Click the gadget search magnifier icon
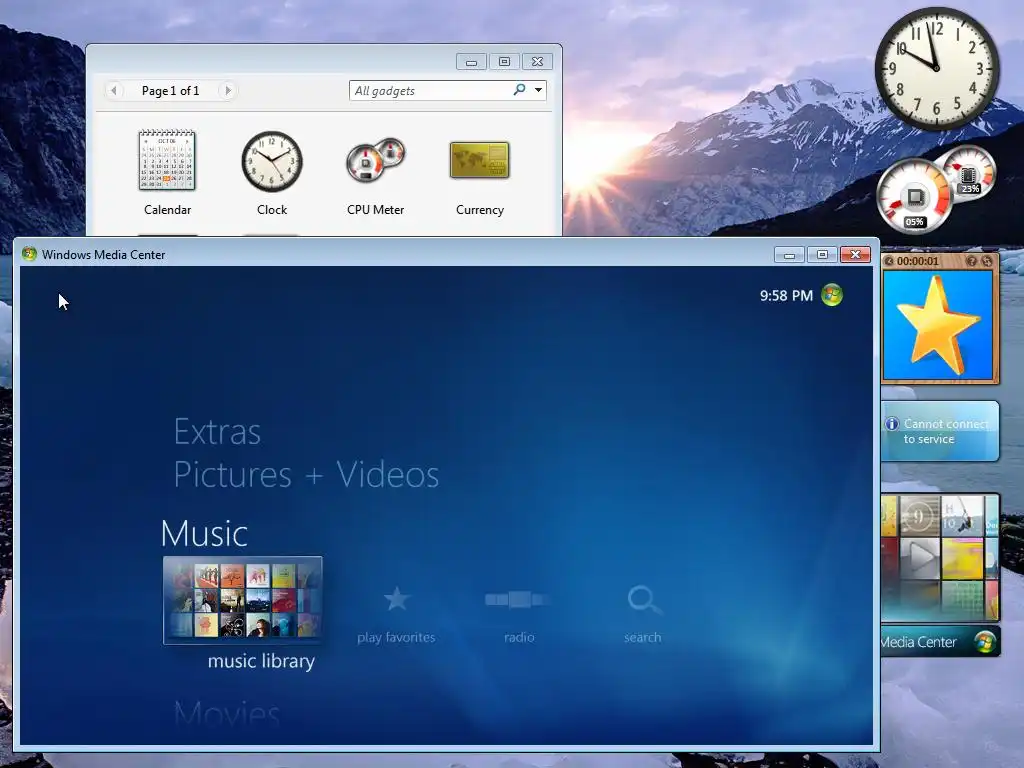This screenshot has height=768, width=1024. [x=520, y=89]
